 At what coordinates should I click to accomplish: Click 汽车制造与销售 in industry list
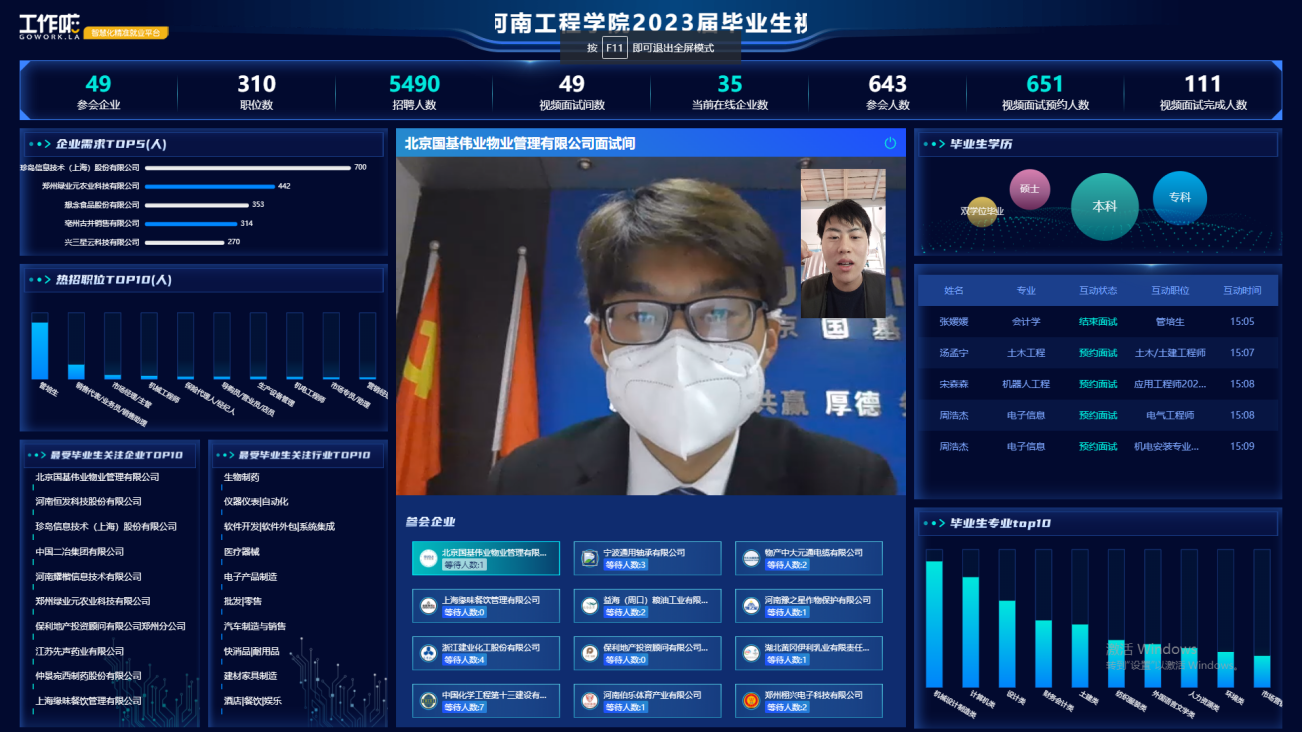tap(255, 627)
